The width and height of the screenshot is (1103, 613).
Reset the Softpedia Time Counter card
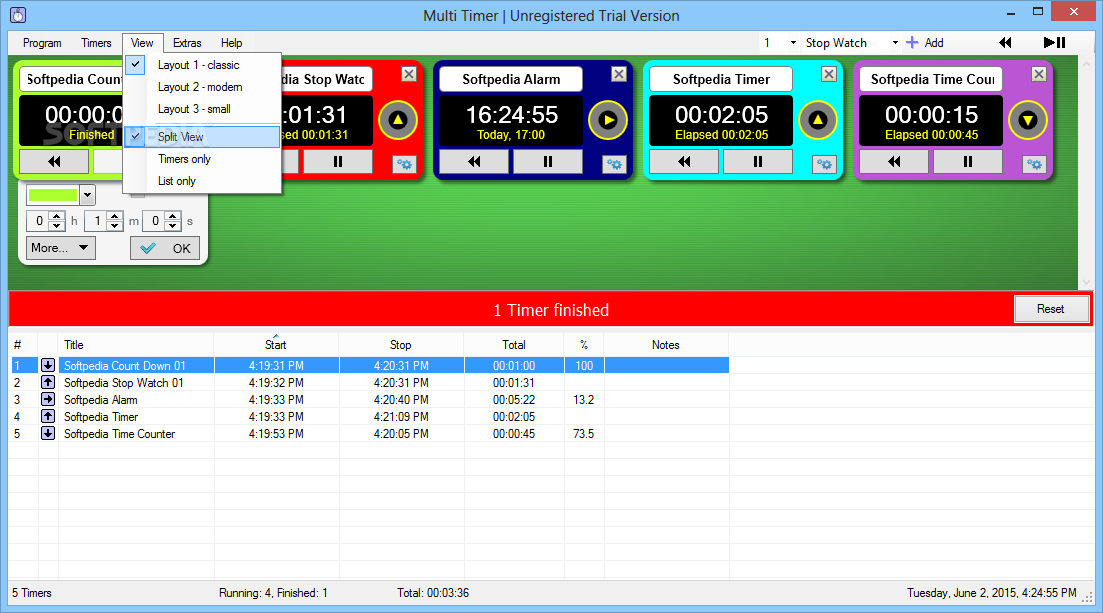pyautogui.click(x=893, y=162)
